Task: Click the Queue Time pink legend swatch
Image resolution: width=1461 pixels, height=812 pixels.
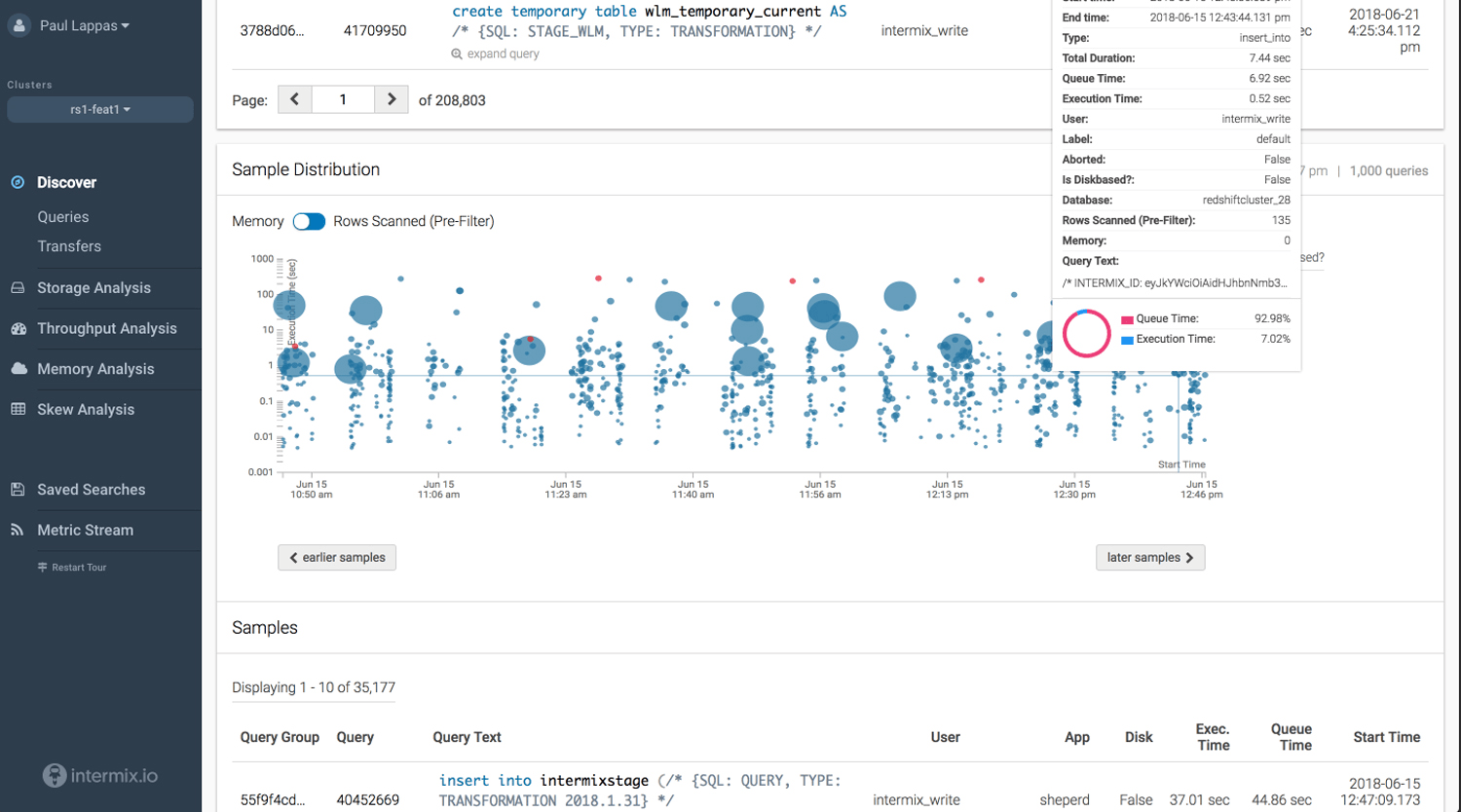Action: 1127,319
